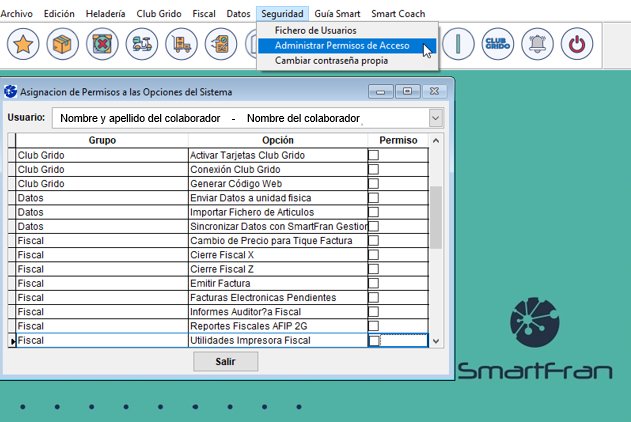The width and height of the screenshot is (631, 422).
Task: Click the Club Grido toolbar icon
Action: tap(496, 45)
